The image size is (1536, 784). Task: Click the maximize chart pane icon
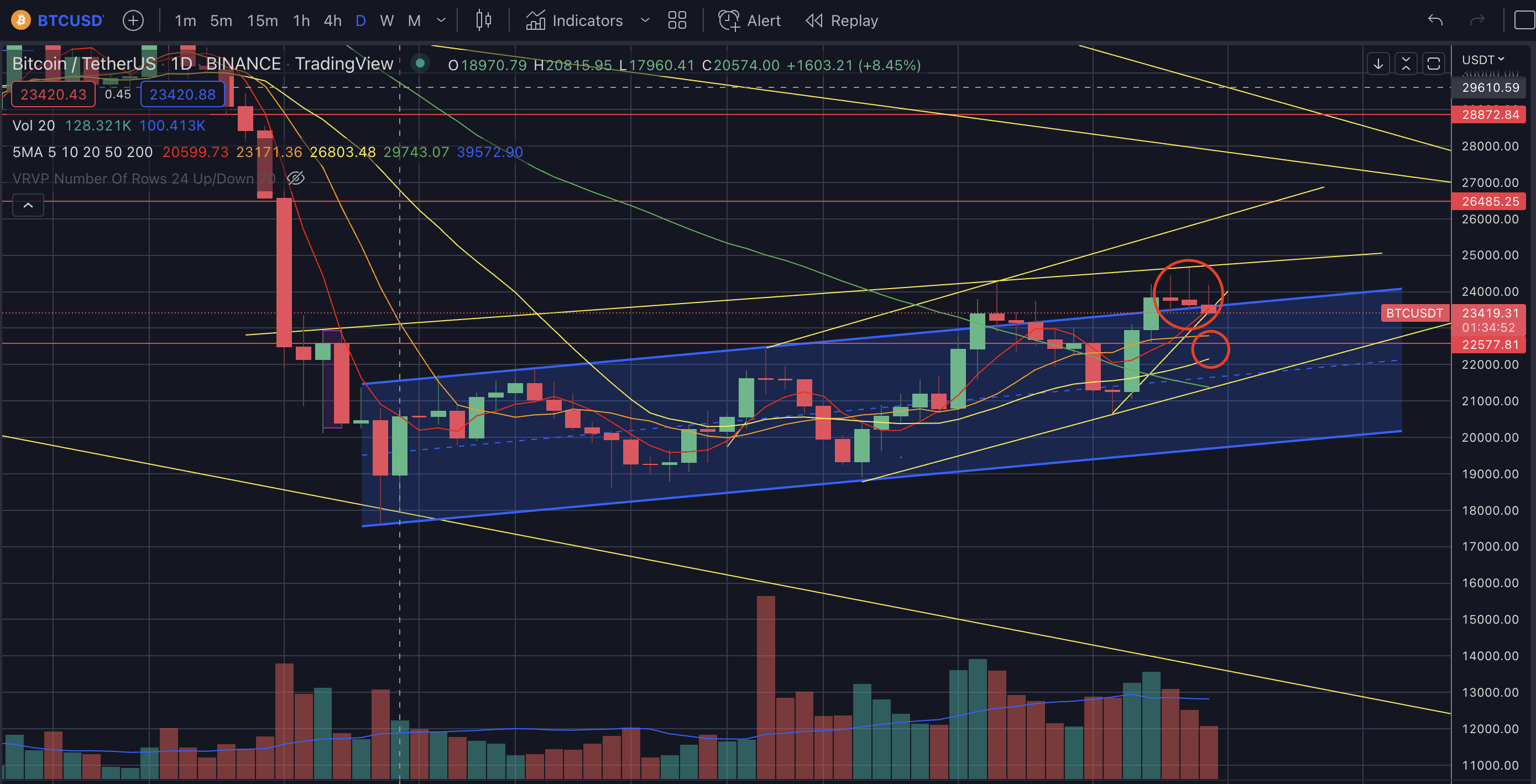click(x=1434, y=64)
